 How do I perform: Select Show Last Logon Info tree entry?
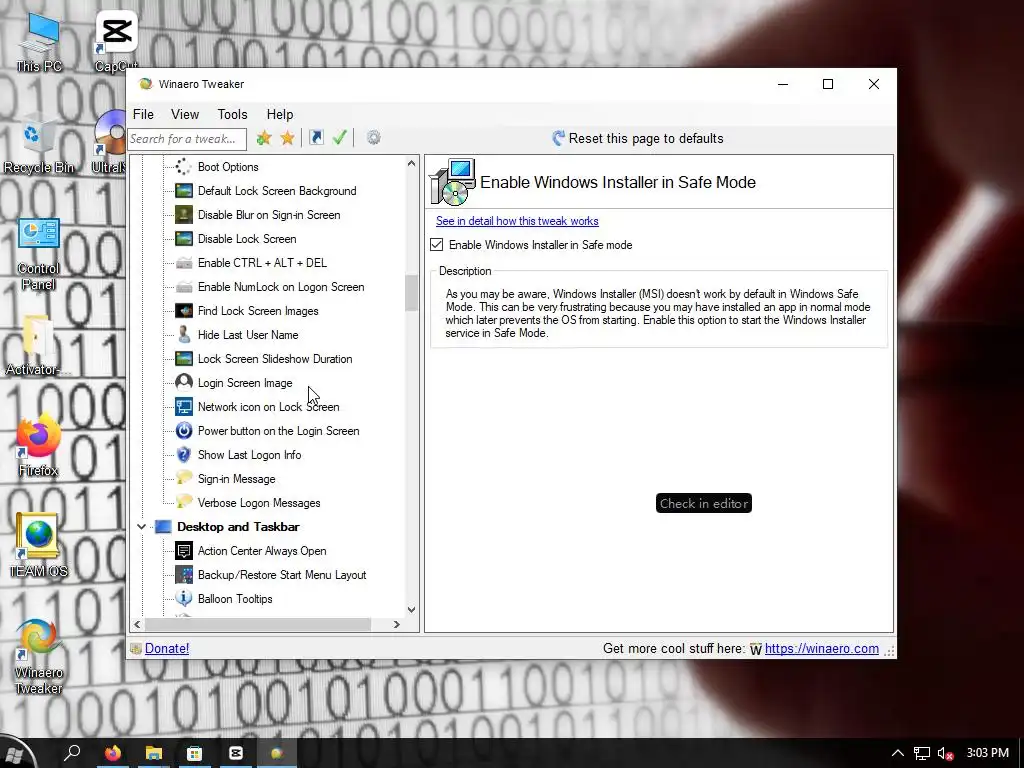click(x=249, y=455)
